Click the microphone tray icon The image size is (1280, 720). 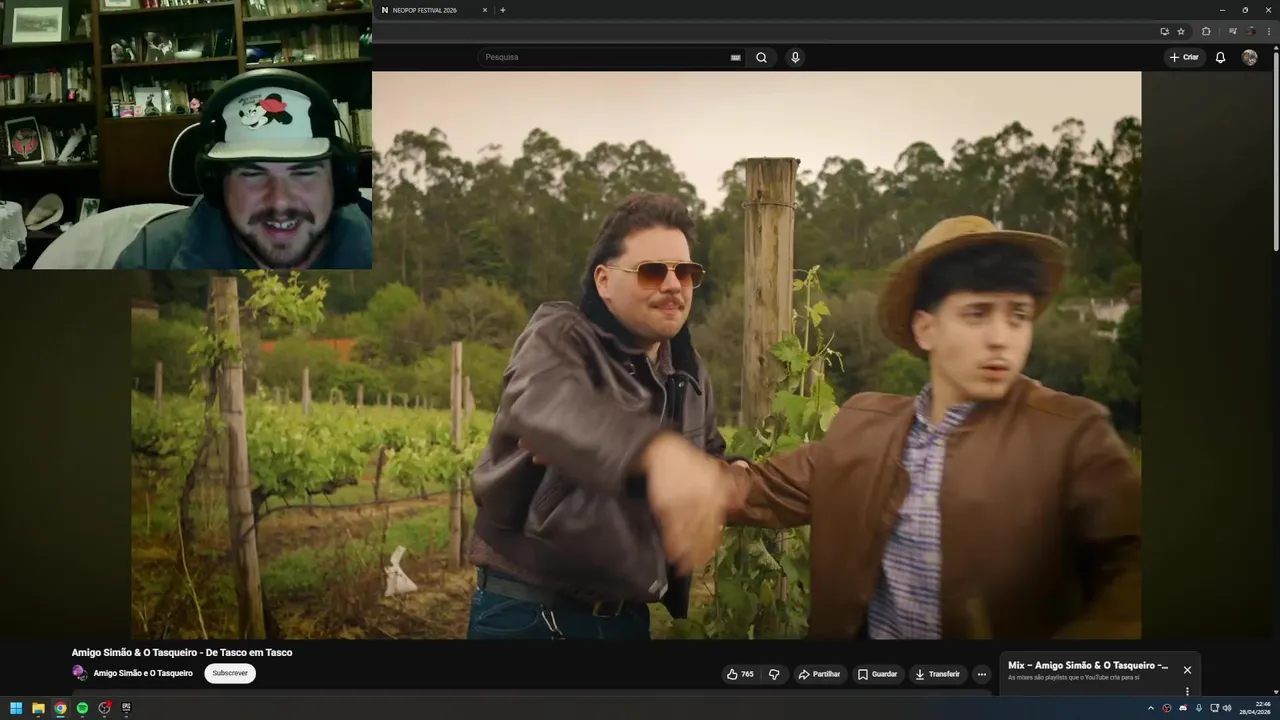(x=1198, y=708)
